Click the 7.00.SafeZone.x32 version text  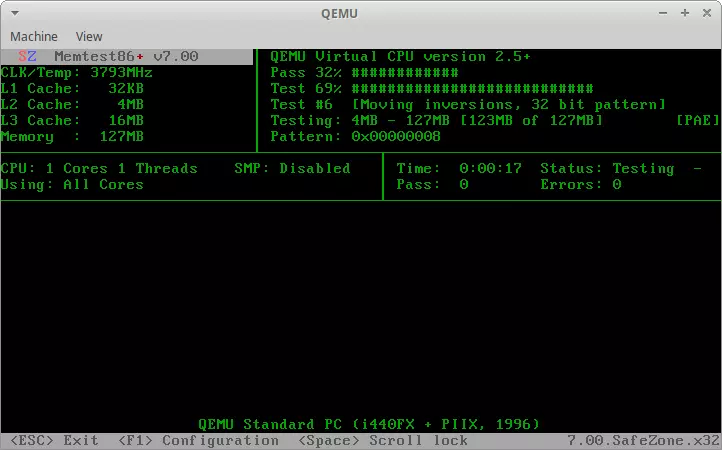click(644, 440)
